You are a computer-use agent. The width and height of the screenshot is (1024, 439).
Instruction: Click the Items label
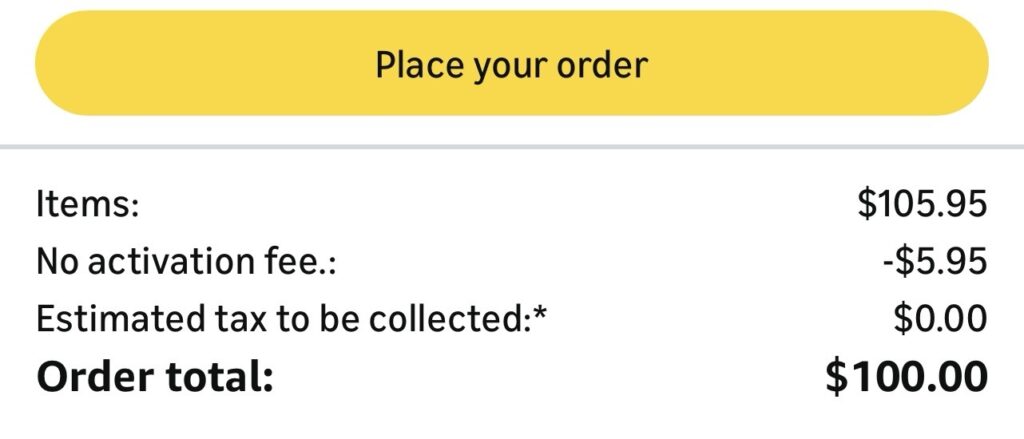point(86,205)
